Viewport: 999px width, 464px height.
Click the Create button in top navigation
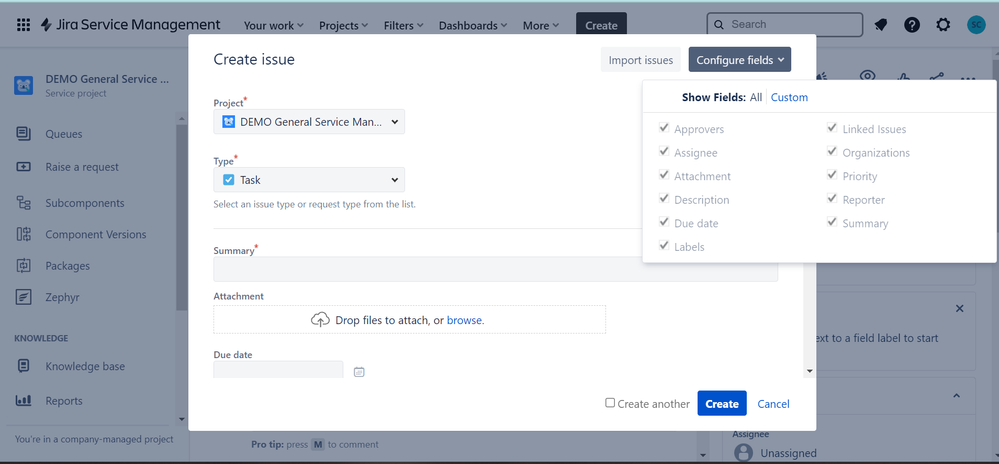[601, 25]
